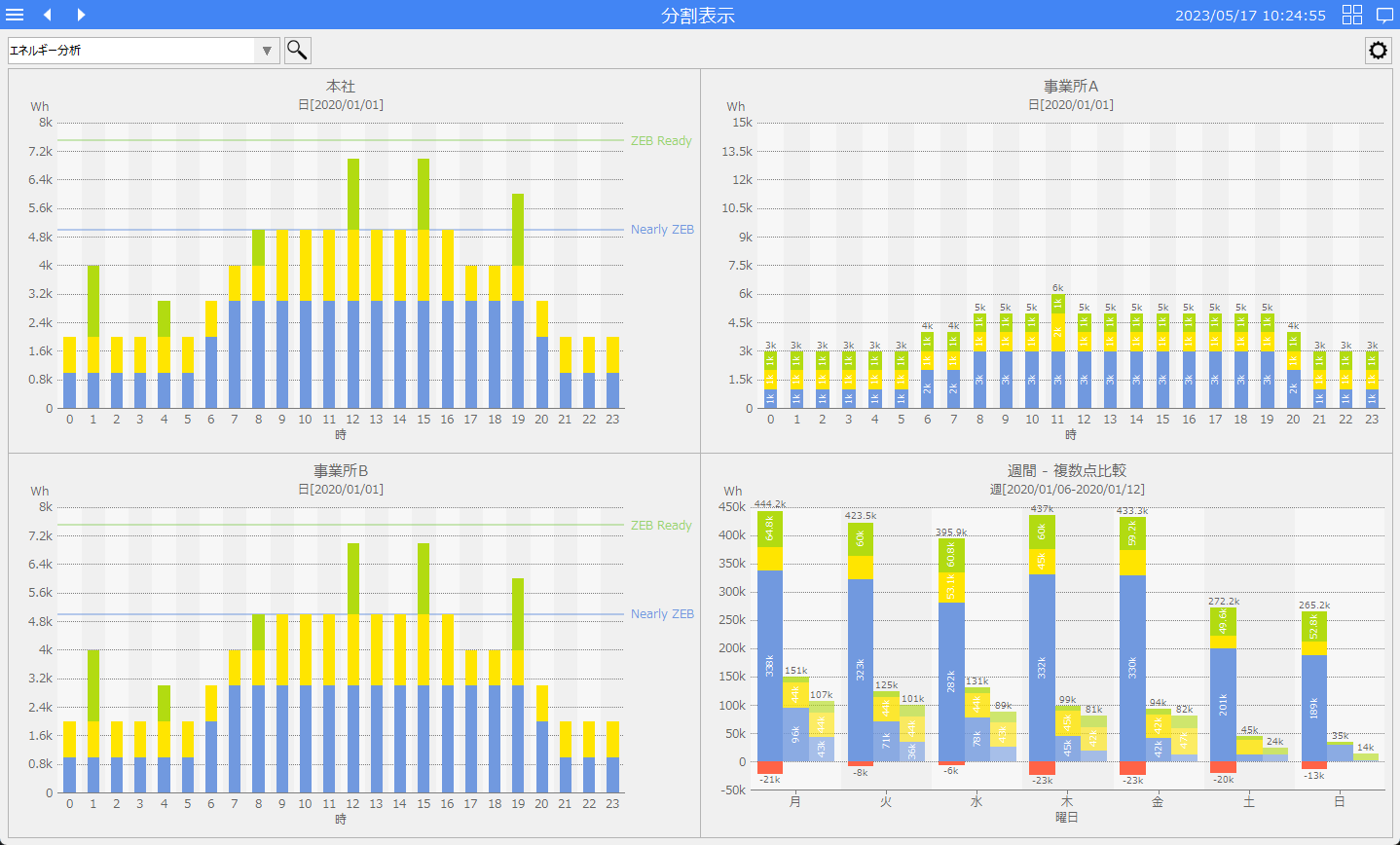Click the 444.2k Monday bar in weekly chart
The image size is (1400, 845).
pos(770,636)
